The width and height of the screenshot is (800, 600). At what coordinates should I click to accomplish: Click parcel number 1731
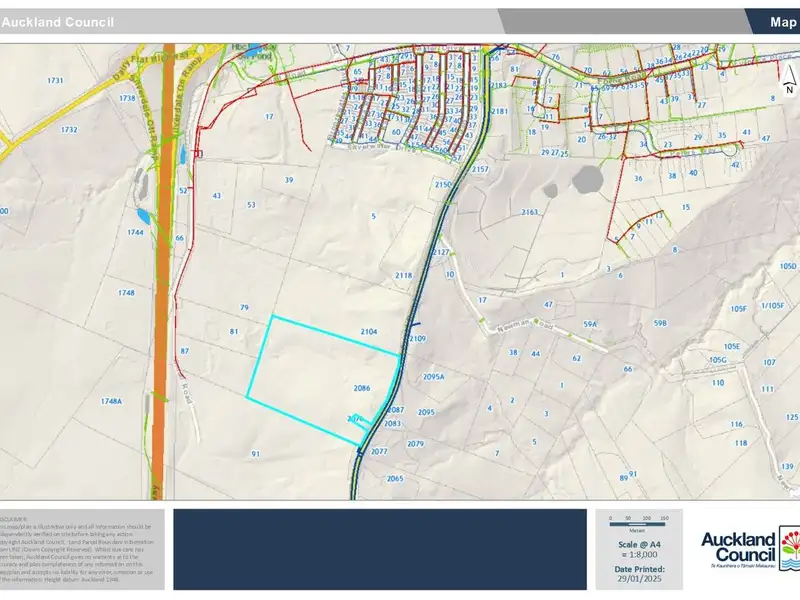[55, 80]
